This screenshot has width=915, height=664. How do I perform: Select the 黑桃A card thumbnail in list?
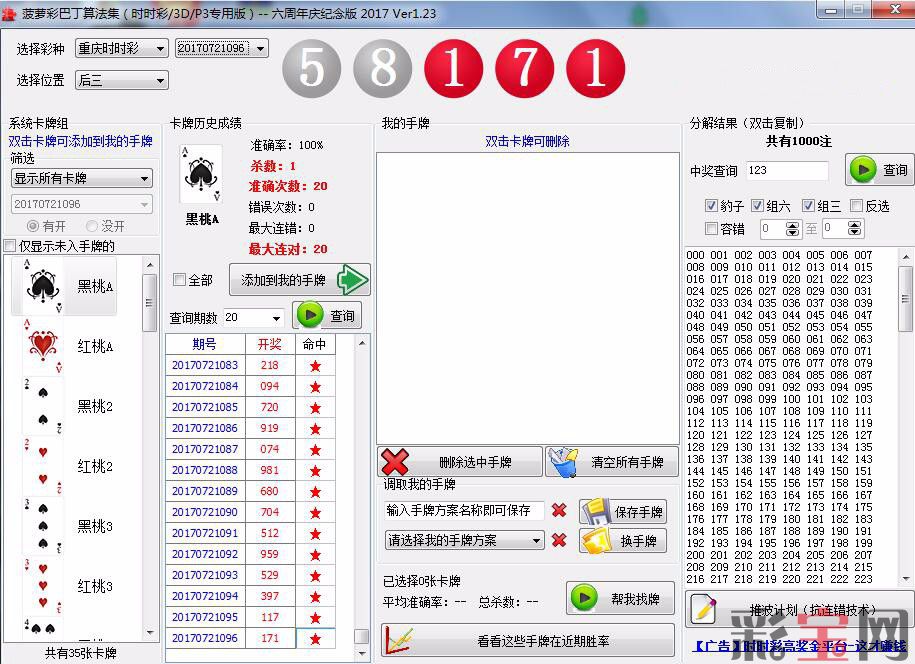pos(41,287)
